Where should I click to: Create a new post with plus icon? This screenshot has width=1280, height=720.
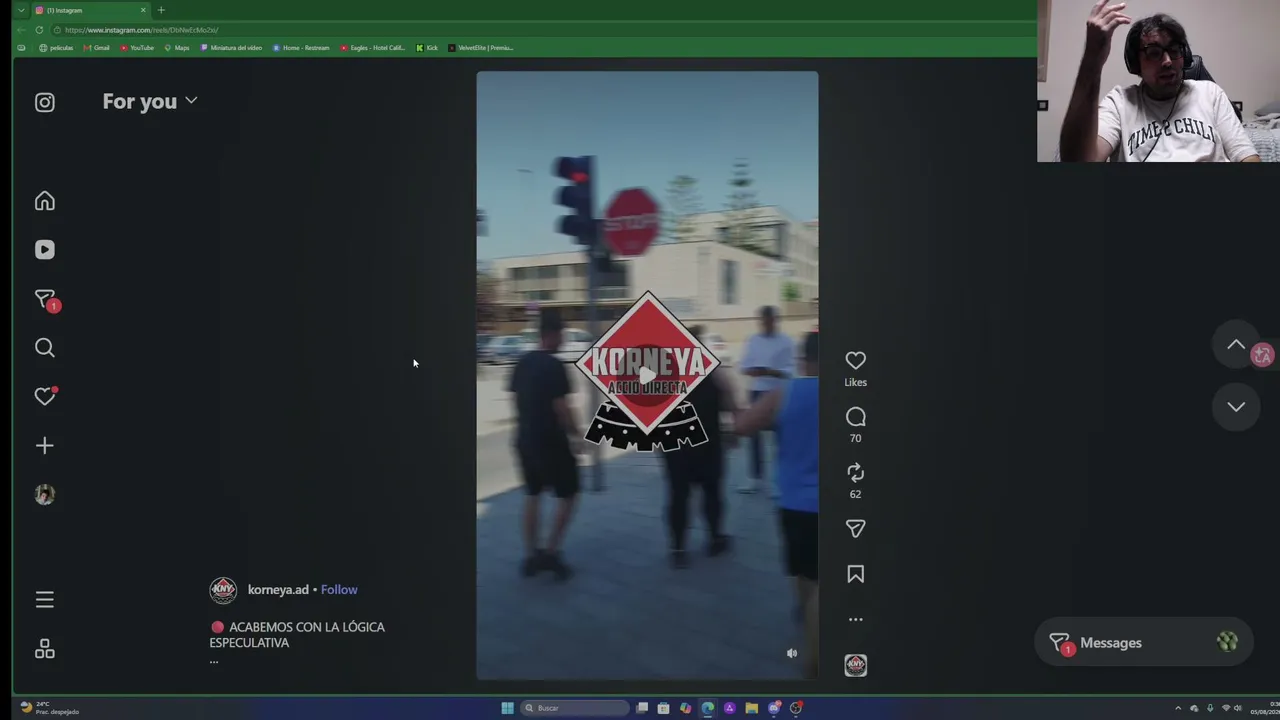45,446
